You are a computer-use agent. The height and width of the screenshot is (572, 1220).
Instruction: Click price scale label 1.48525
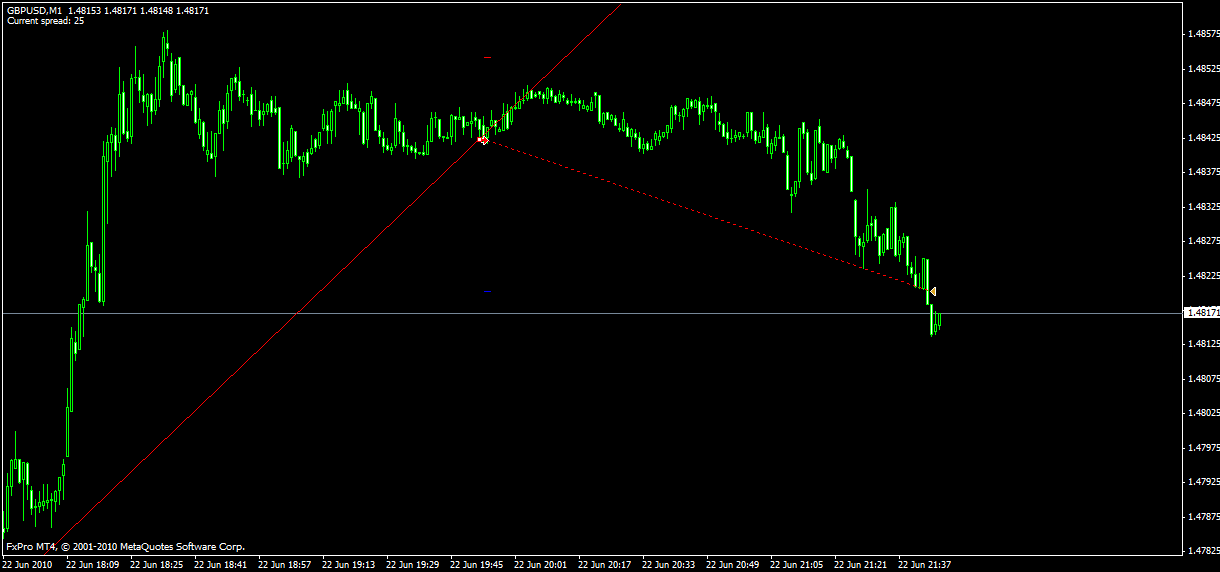point(1203,69)
